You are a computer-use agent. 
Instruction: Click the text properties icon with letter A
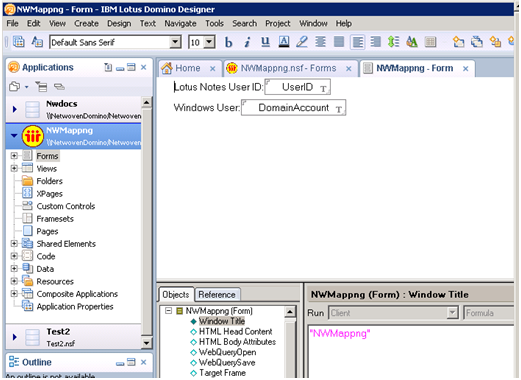tap(412, 42)
